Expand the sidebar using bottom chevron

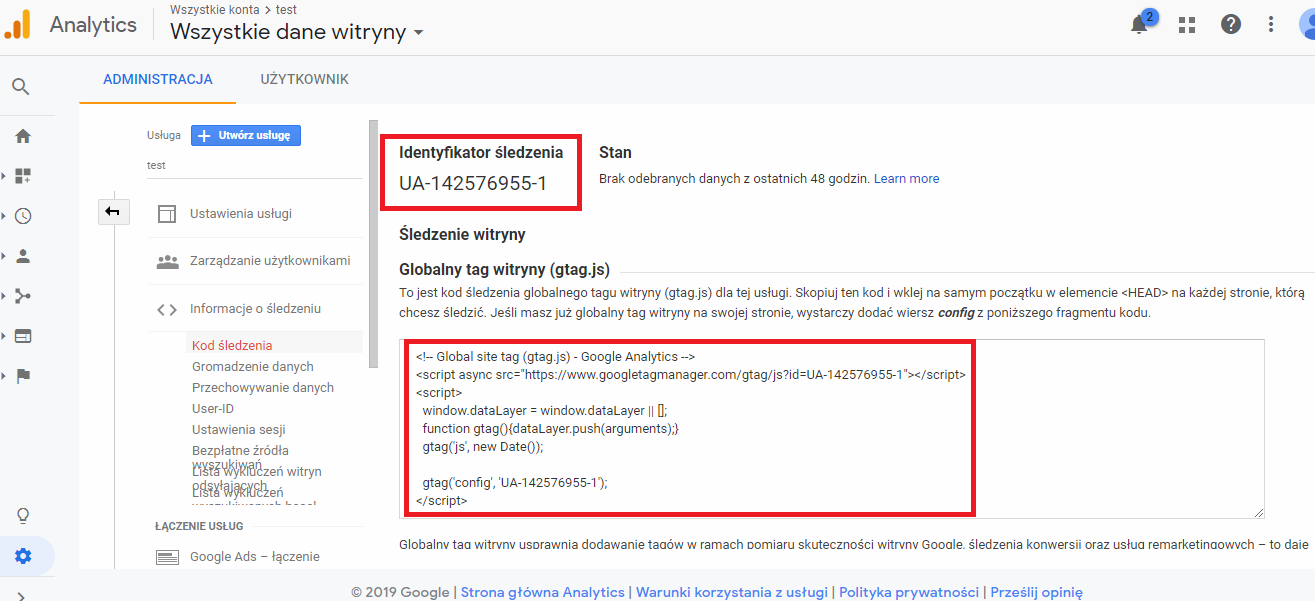[x=22, y=596]
